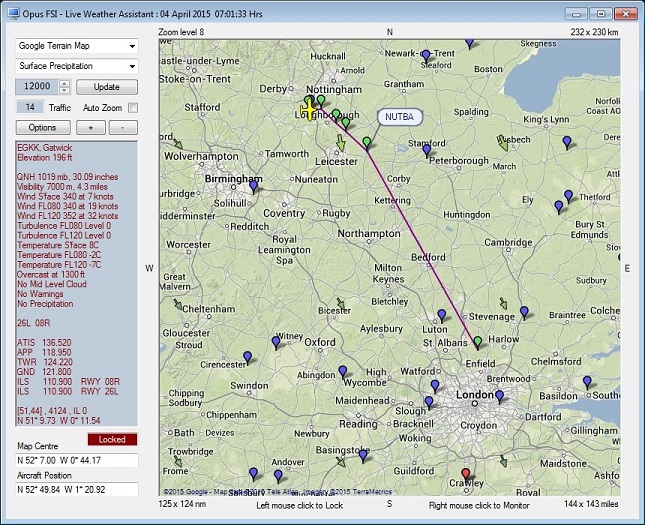Viewport: 645px width, 525px height.
Task: Click the red Locked indicator
Action: tap(112, 439)
